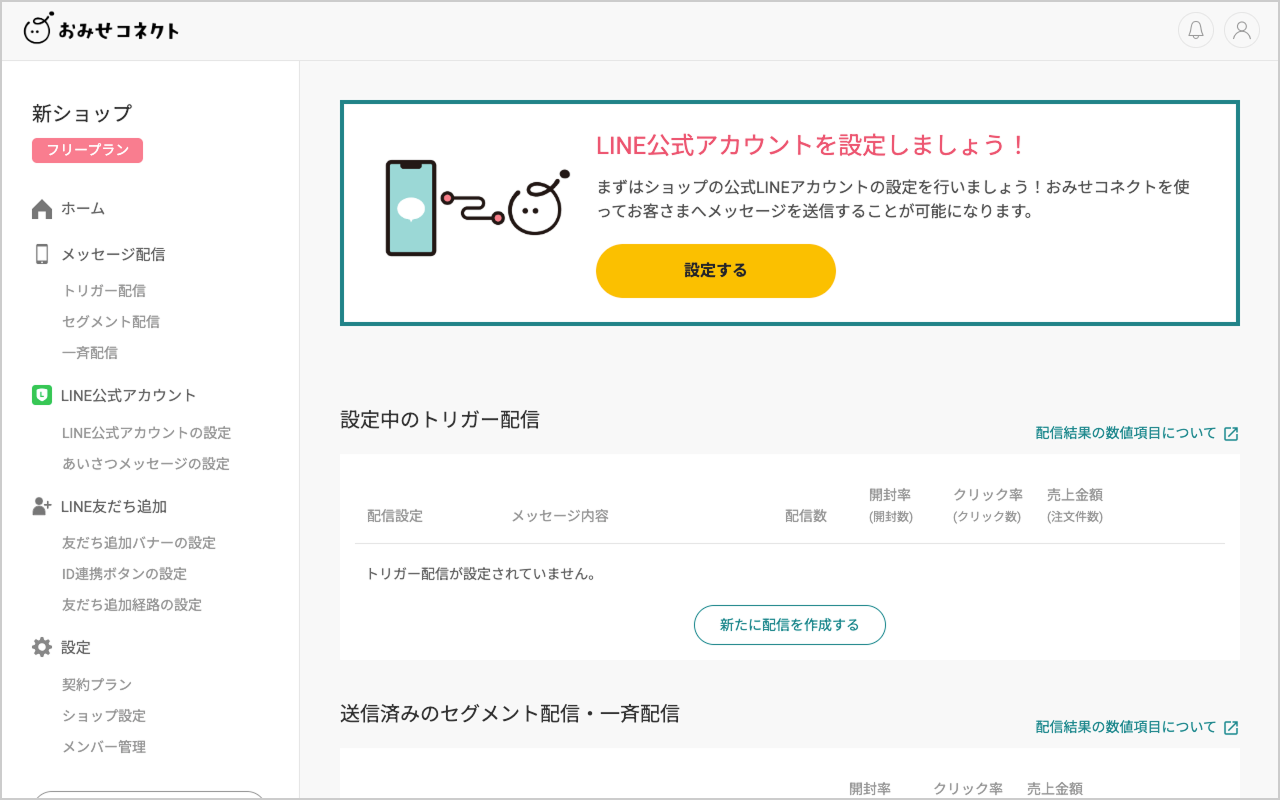The width and height of the screenshot is (1280, 800).
Task: Click the 設定中のトリガー配信 heading
Action: (440, 420)
